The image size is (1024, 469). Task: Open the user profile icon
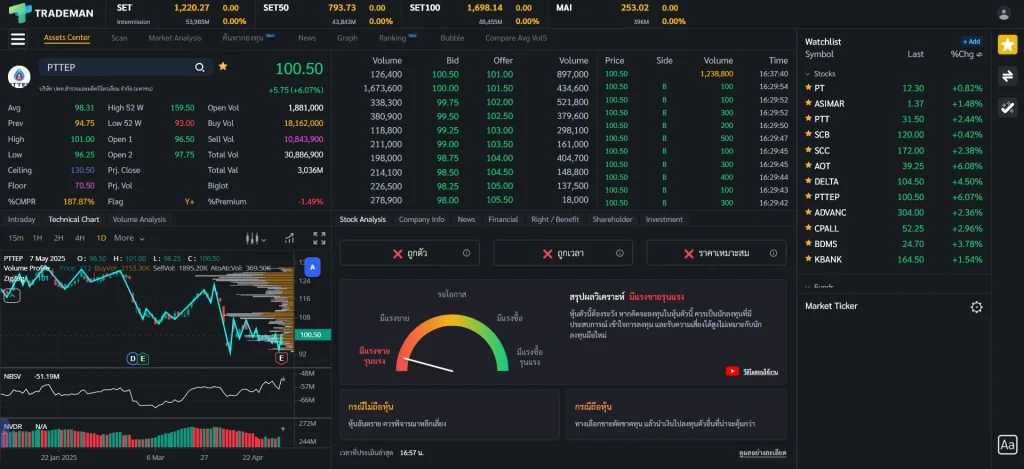point(1004,13)
